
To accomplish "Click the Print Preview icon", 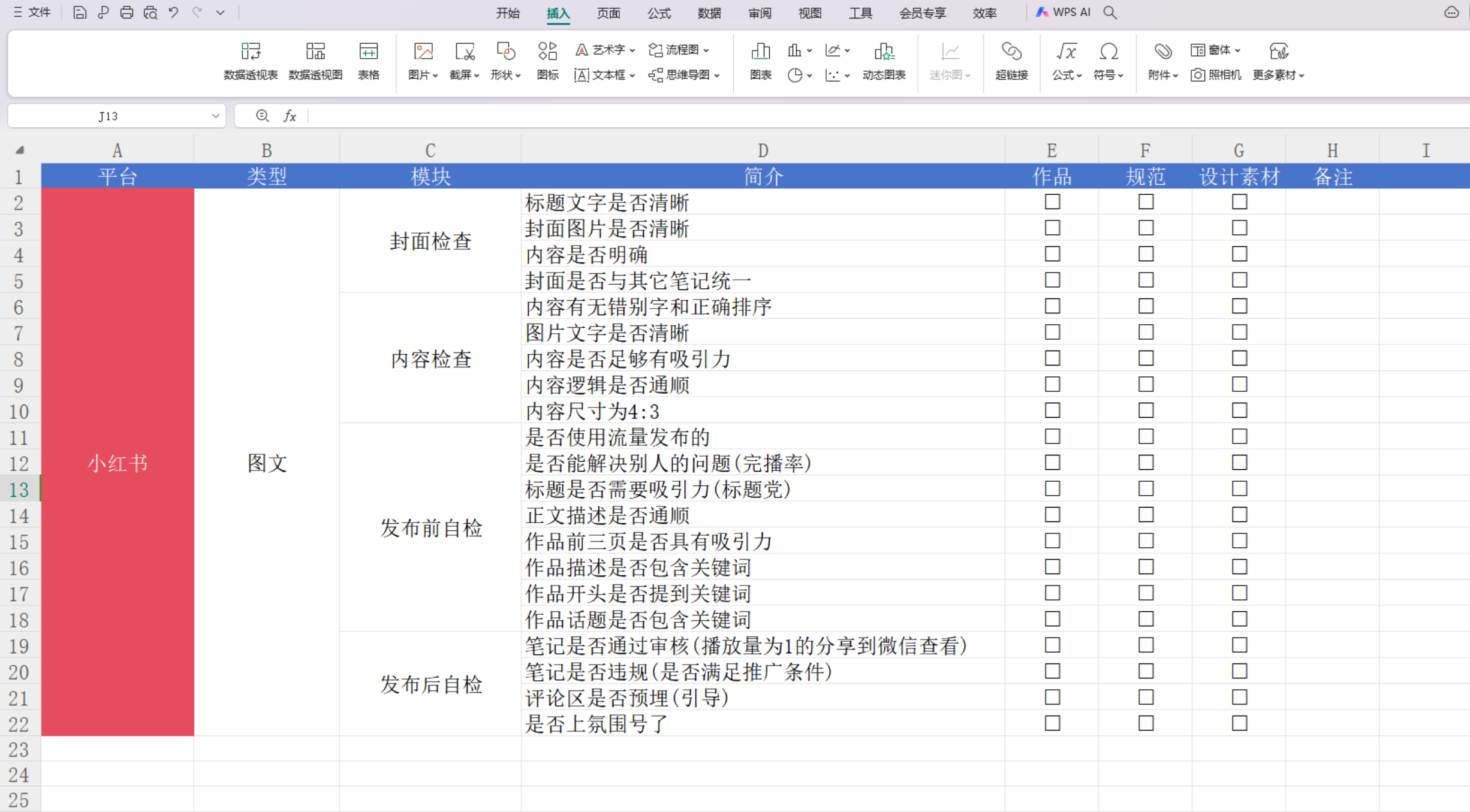I will 150,13.
